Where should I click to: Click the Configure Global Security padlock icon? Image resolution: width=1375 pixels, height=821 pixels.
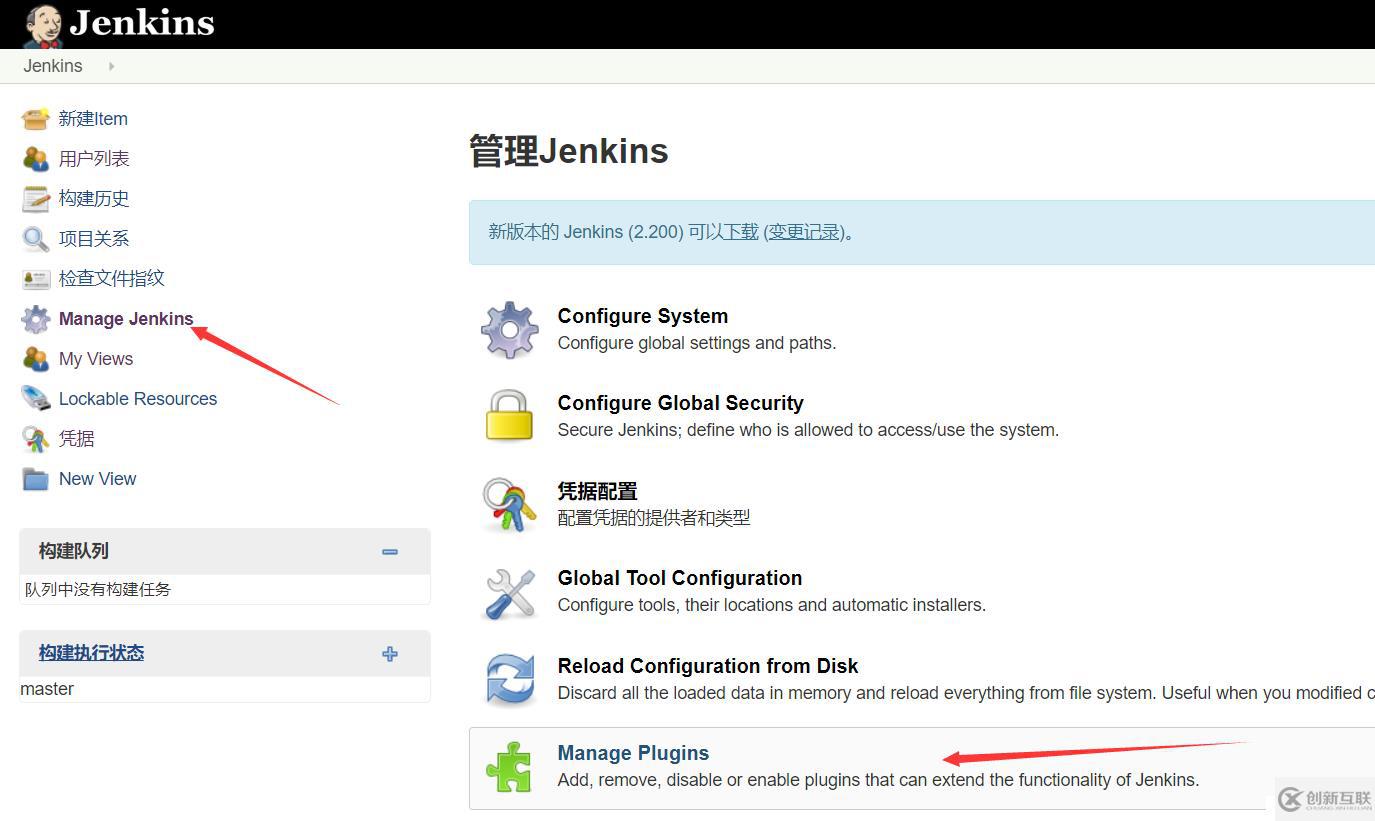pos(510,416)
